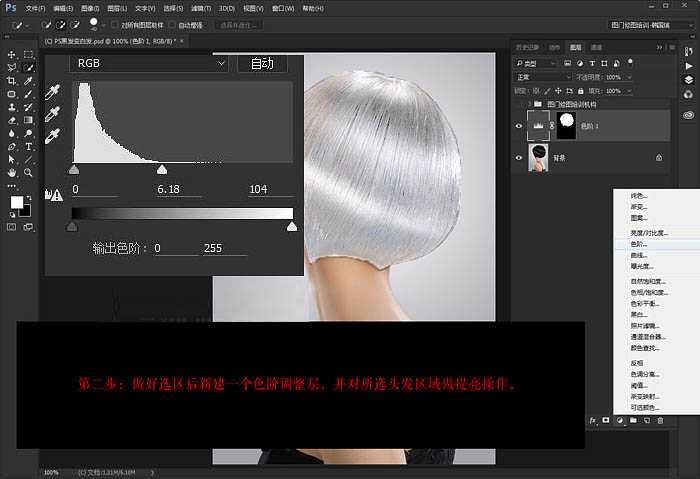Click the 自动 button in Levels
Image resolution: width=700 pixels, height=479 pixels.
262,63
